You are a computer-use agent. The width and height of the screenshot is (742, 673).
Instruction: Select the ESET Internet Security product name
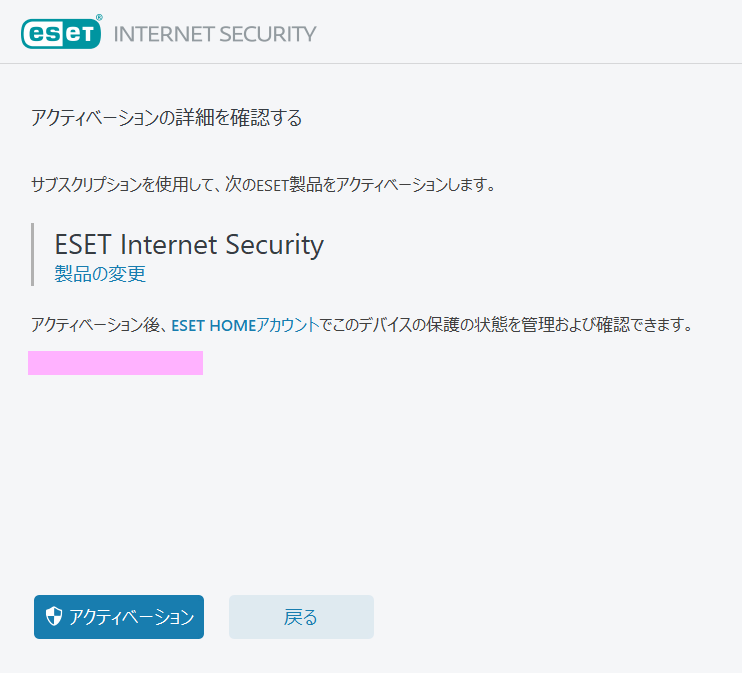[x=189, y=245]
